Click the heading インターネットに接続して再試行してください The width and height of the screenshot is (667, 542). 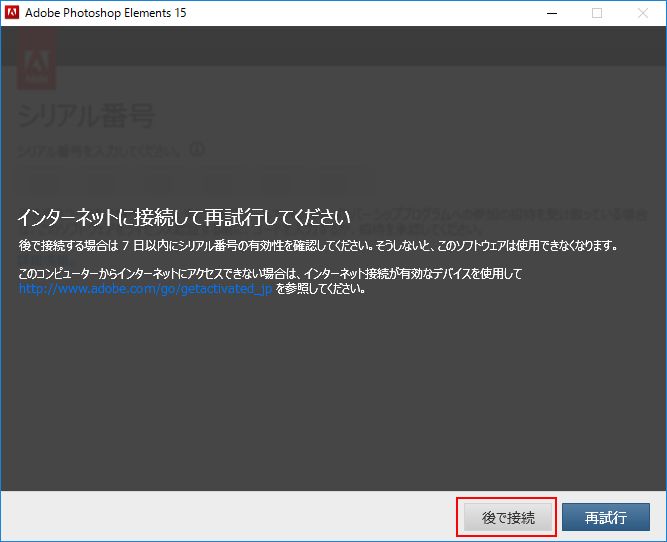point(184,217)
